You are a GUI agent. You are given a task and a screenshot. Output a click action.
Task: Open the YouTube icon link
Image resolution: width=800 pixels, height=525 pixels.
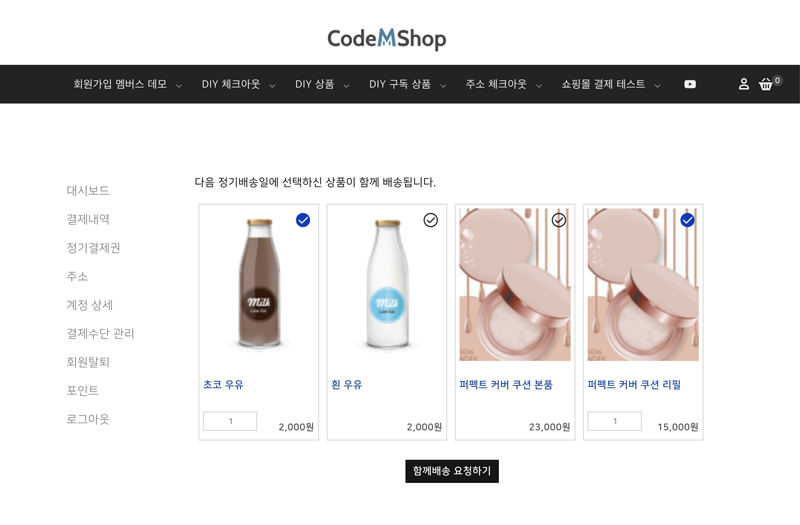(x=690, y=84)
